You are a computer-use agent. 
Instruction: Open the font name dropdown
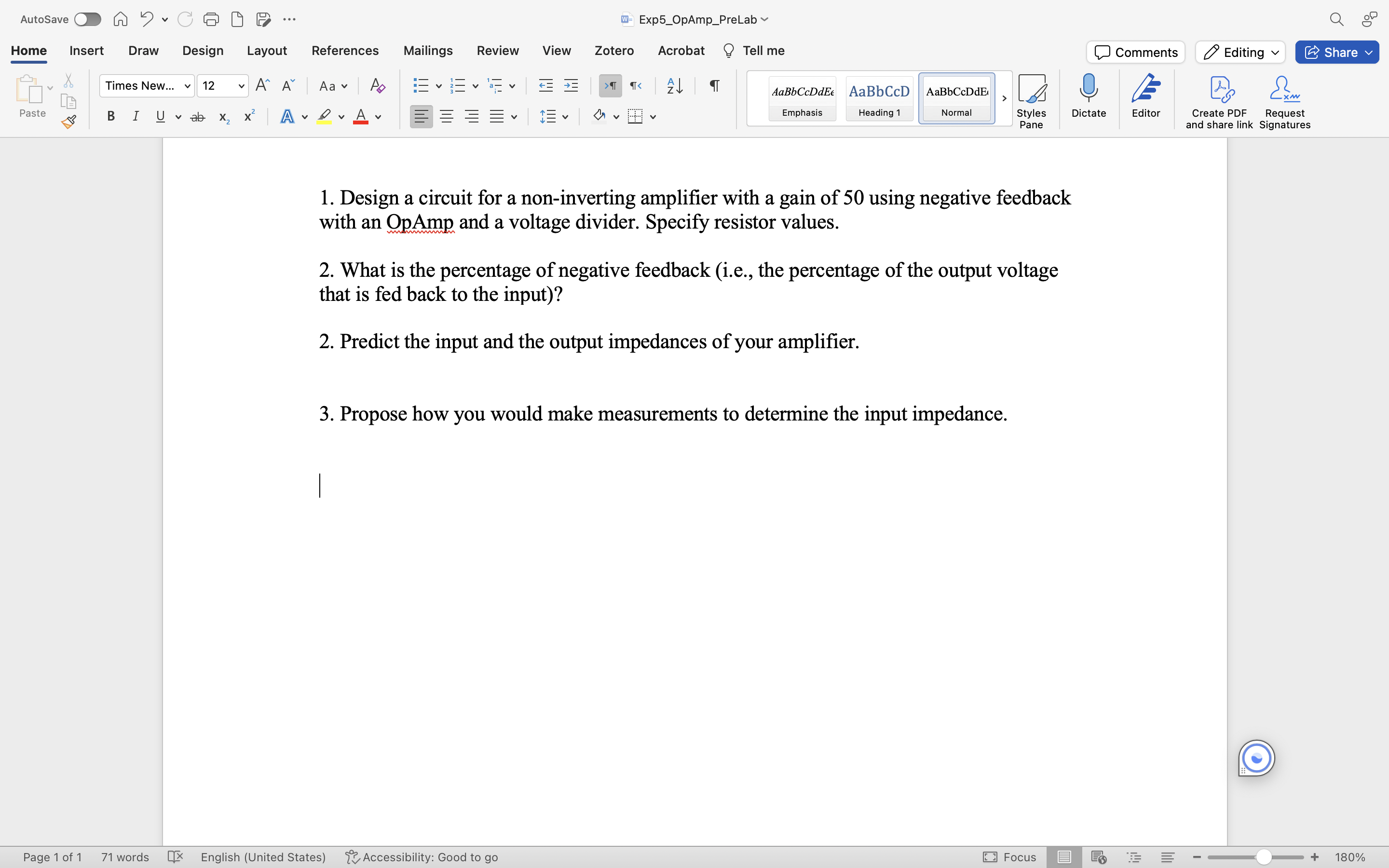tap(187, 86)
